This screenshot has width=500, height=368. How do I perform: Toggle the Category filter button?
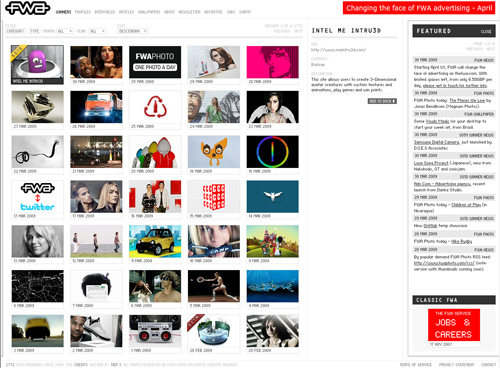[x=15, y=31]
